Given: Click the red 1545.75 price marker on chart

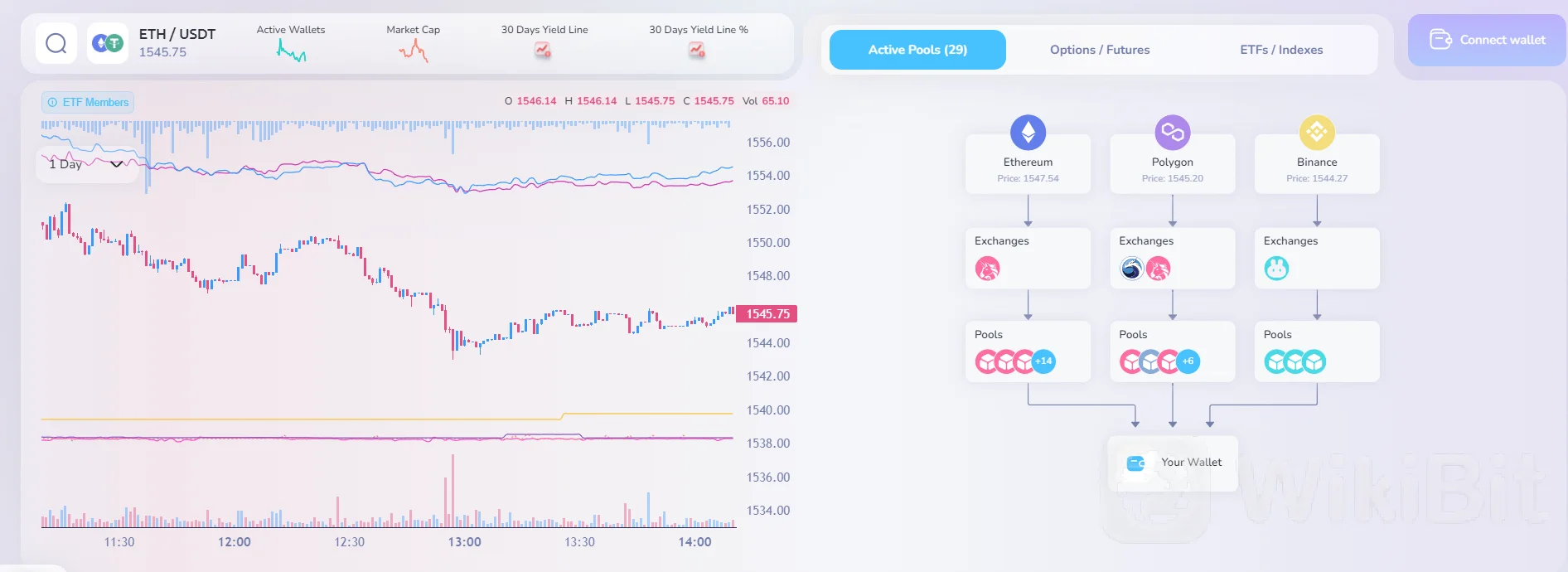Looking at the screenshot, I should coord(766,314).
